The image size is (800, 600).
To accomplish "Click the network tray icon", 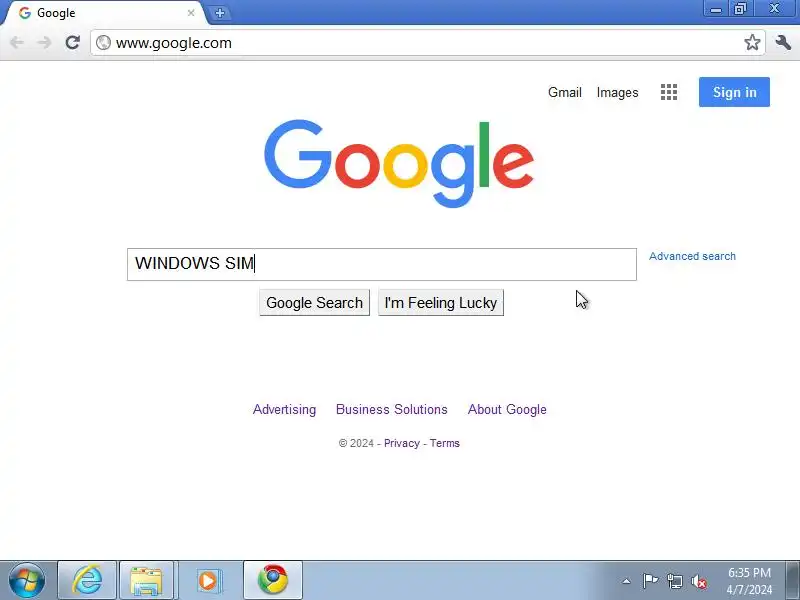I will [674, 581].
